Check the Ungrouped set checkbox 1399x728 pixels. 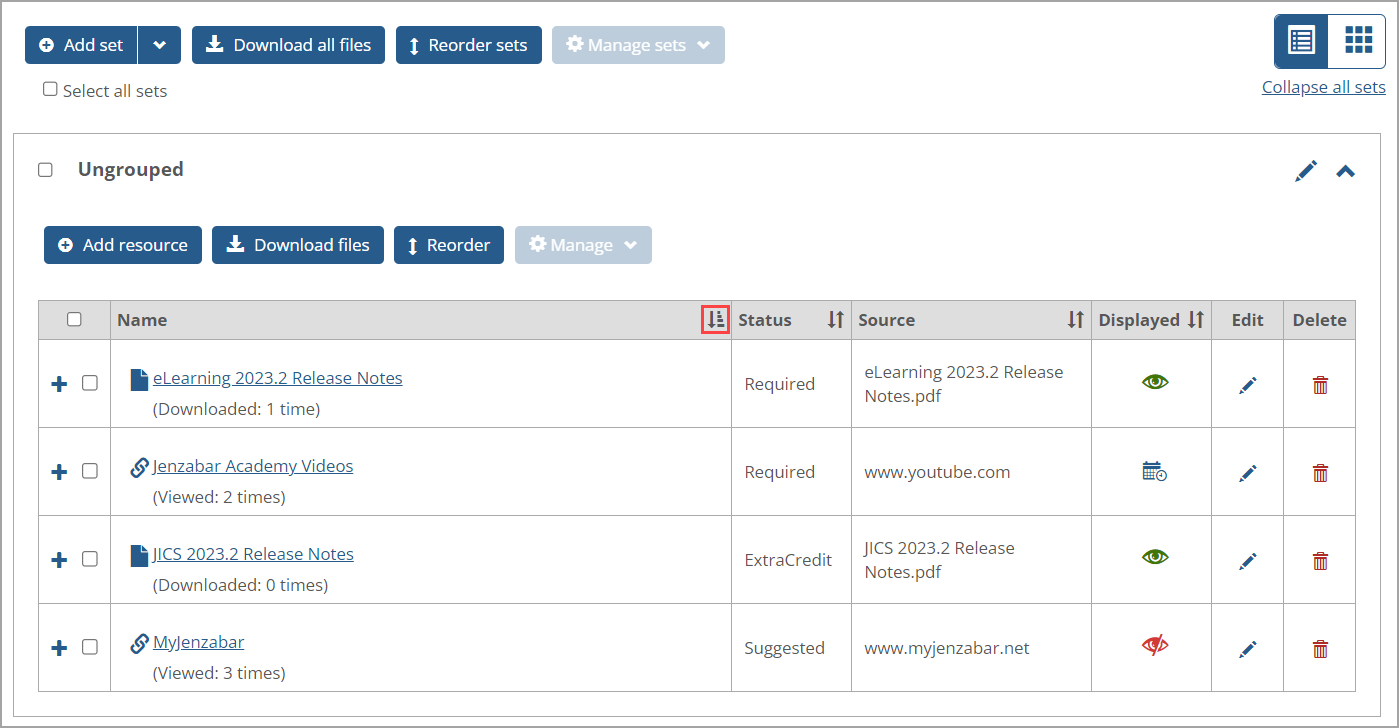(x=45, y=169)
